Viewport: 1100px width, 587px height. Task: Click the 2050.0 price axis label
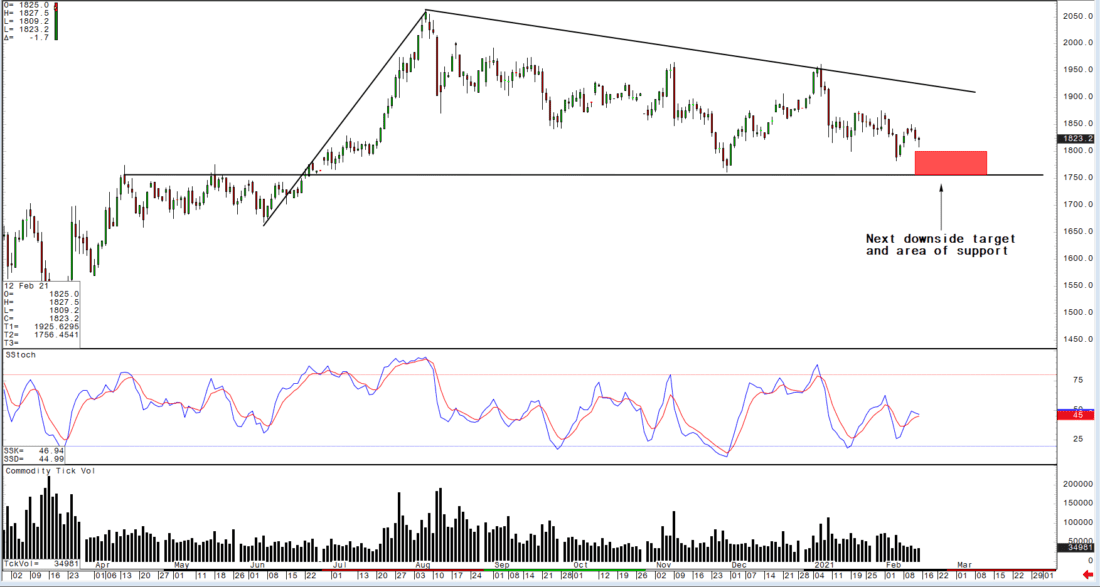(x=1077, y=15)
